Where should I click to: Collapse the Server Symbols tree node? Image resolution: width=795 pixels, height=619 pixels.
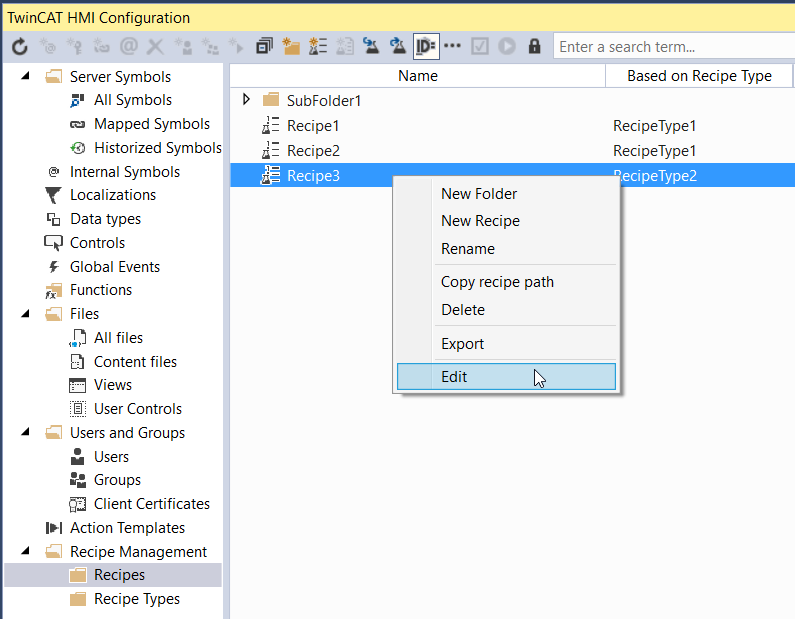[25, 77]
